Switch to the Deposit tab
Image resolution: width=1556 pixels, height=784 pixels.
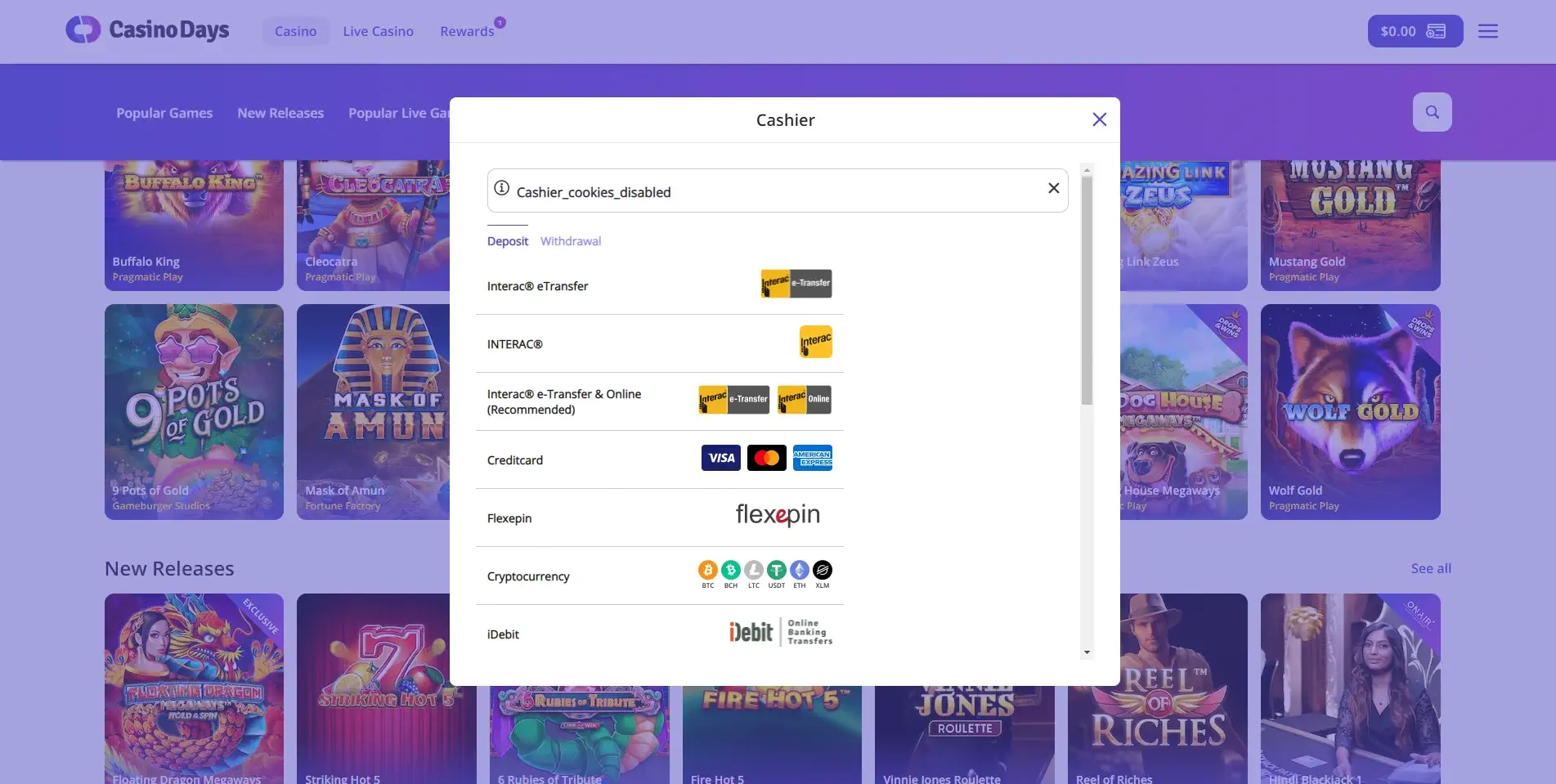[507, 240]
